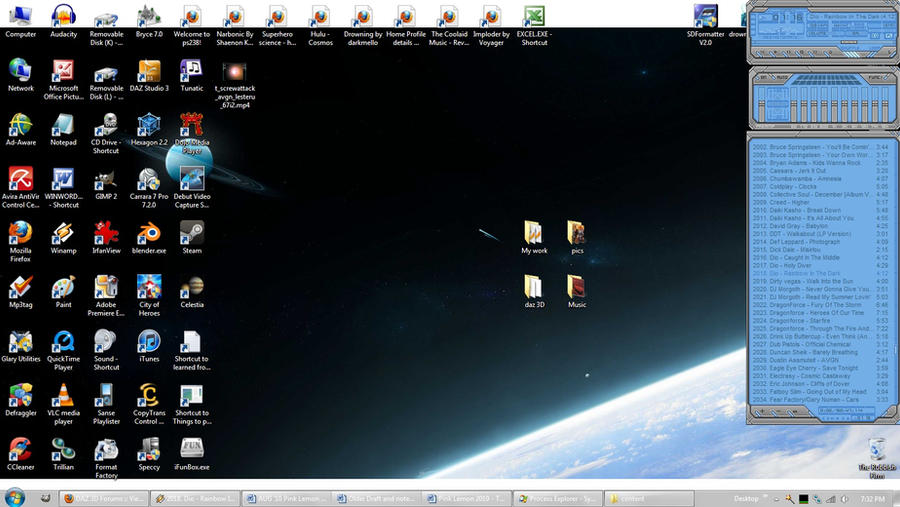Open the GIMP 2 desktop icon
Viewport: 900px width, 507px height.
coord(106,180)
